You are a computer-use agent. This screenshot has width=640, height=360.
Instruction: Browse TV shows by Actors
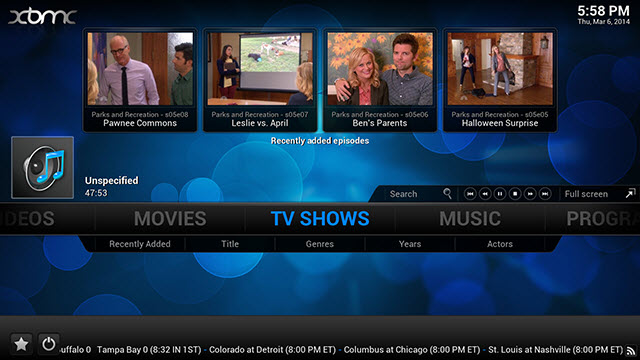click(x=500, y=244)
